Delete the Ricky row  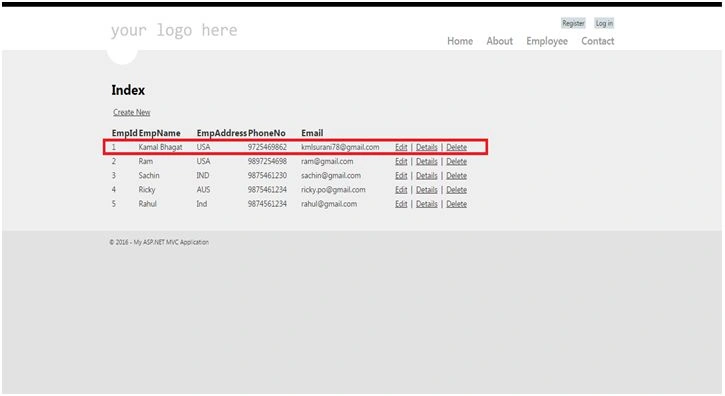456,190
